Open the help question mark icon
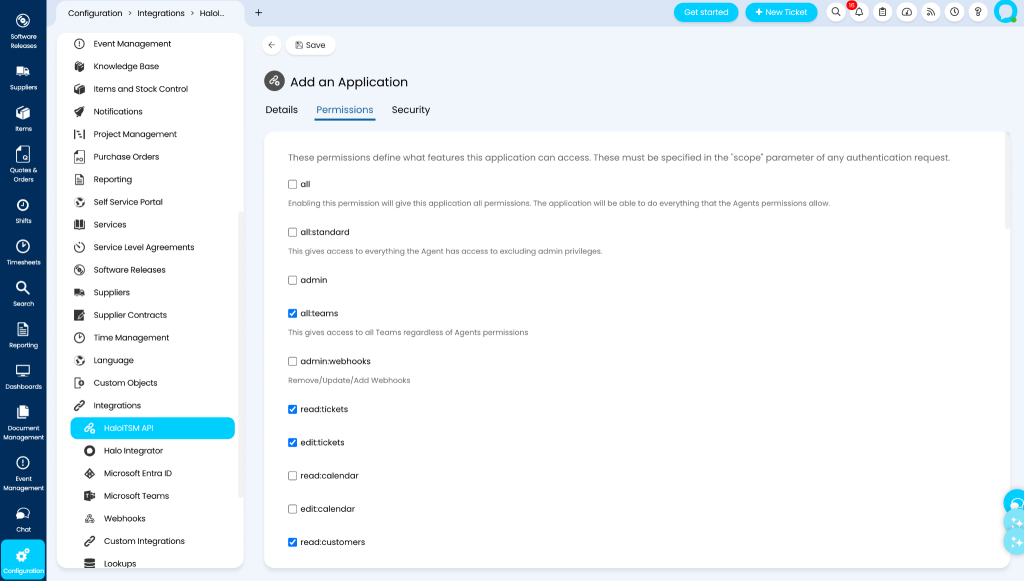This screenshot has height=581, width=1024. [978, 12]
